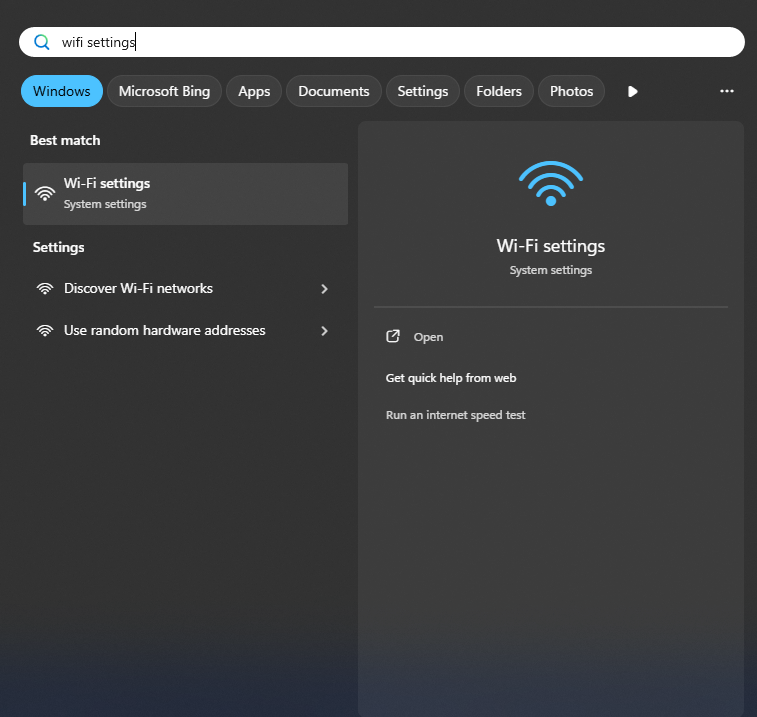The height and width of the screenshot is (717, 757).
Task: Click the search magnifier icon
Action: click(x=42, y=42)
